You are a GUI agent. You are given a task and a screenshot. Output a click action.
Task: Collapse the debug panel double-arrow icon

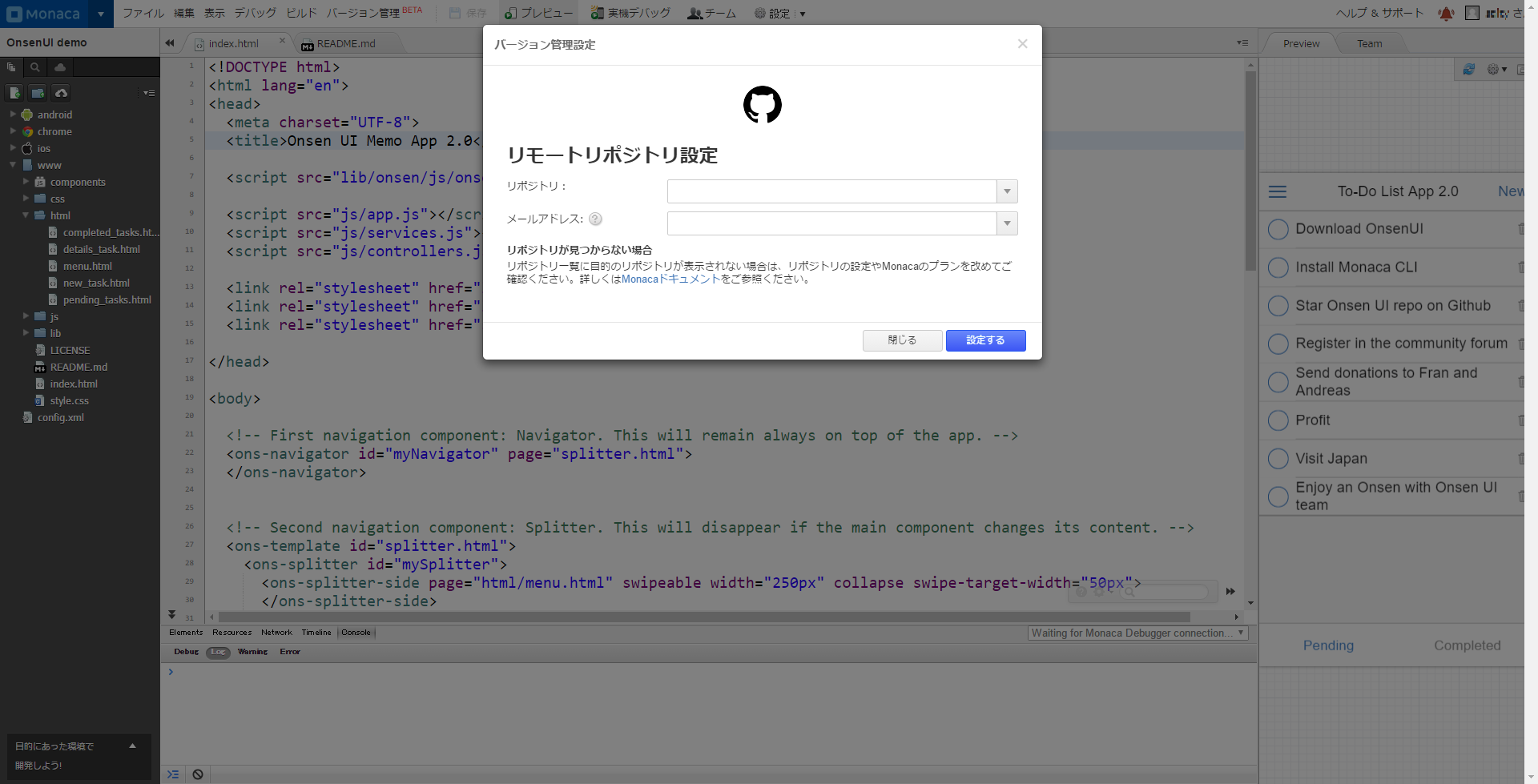click(x=171, y=614)
